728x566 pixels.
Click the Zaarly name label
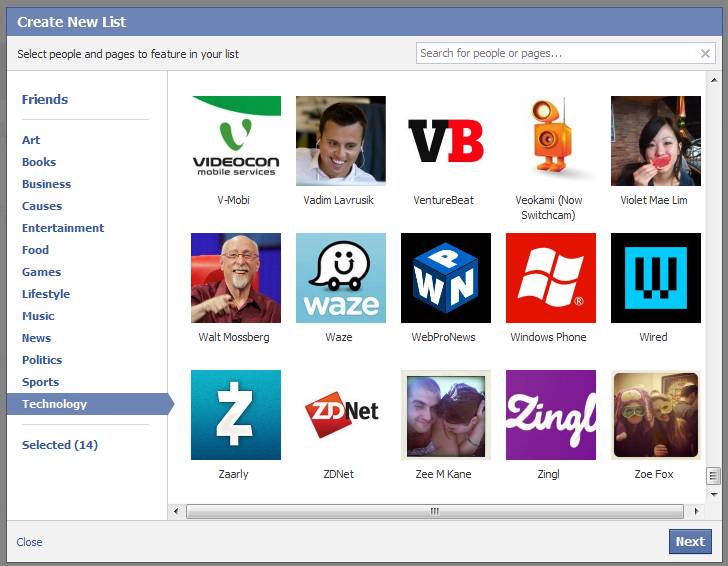click(x=234, y=474)
